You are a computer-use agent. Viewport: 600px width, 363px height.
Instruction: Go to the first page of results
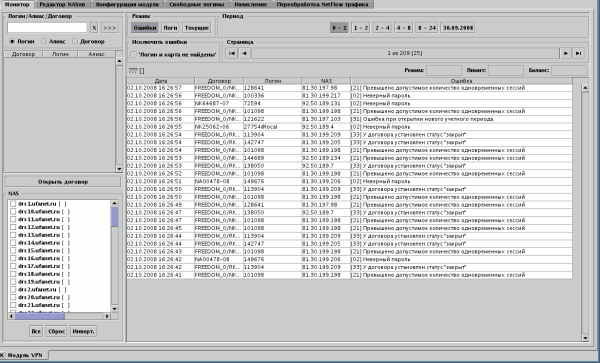[x=232, y=54]
